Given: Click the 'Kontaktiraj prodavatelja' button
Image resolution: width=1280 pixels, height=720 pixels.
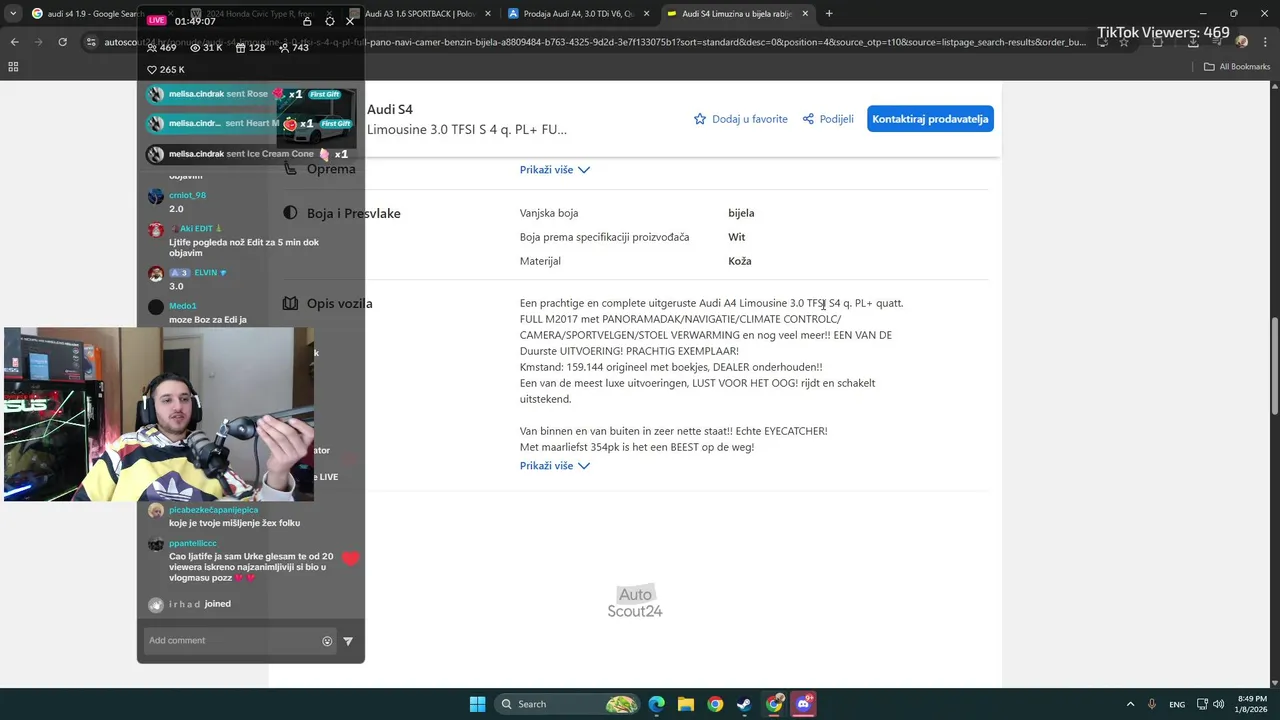Looking at the screenshot, I should (x=930, y=119).
